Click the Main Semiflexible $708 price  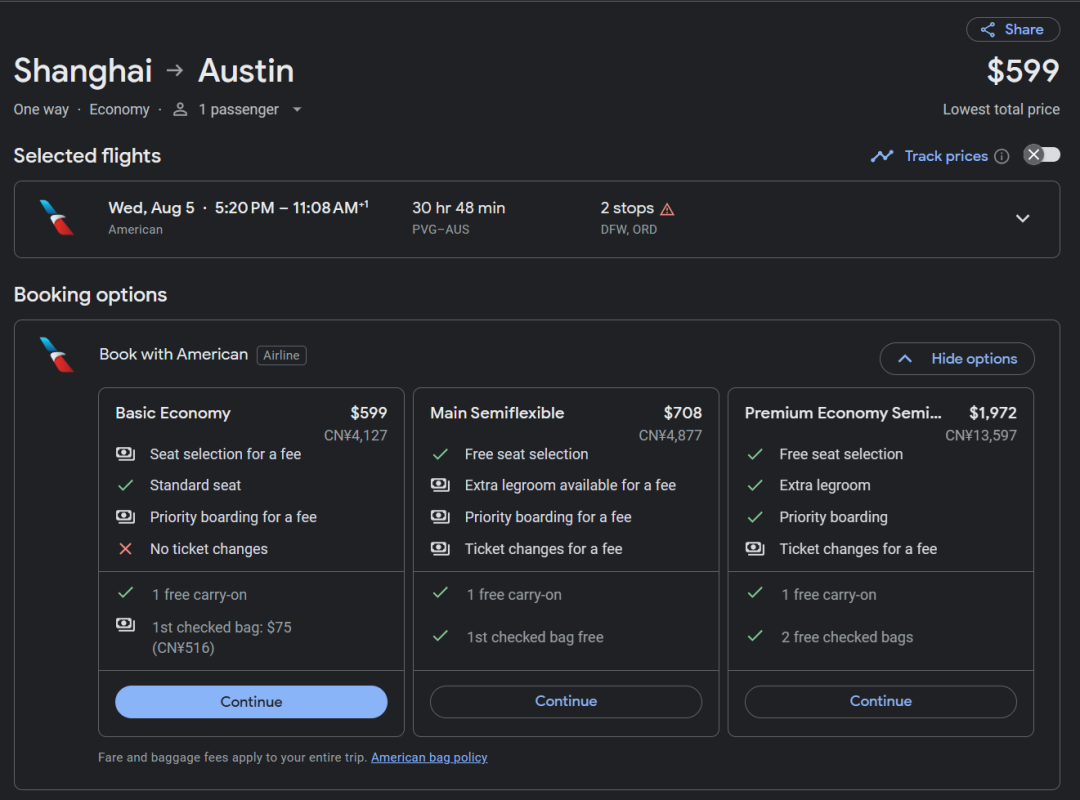pos(682,413)
